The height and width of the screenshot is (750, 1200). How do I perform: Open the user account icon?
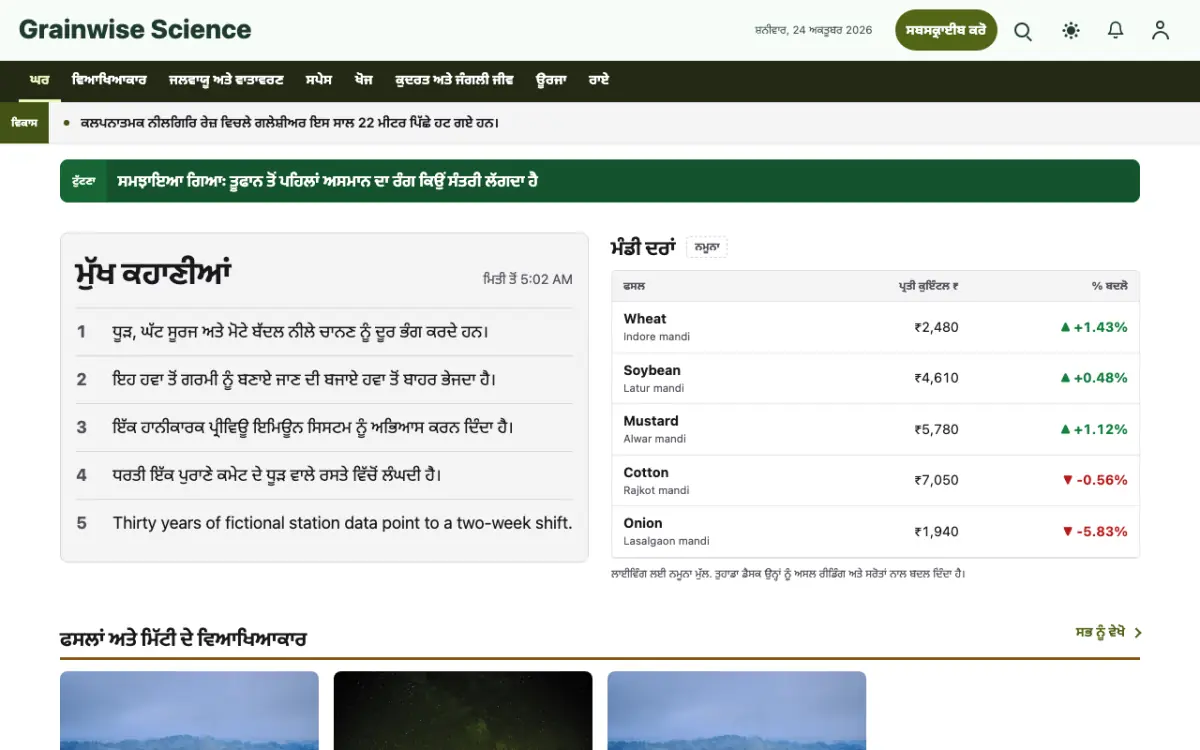click(x=1160, y=31)
